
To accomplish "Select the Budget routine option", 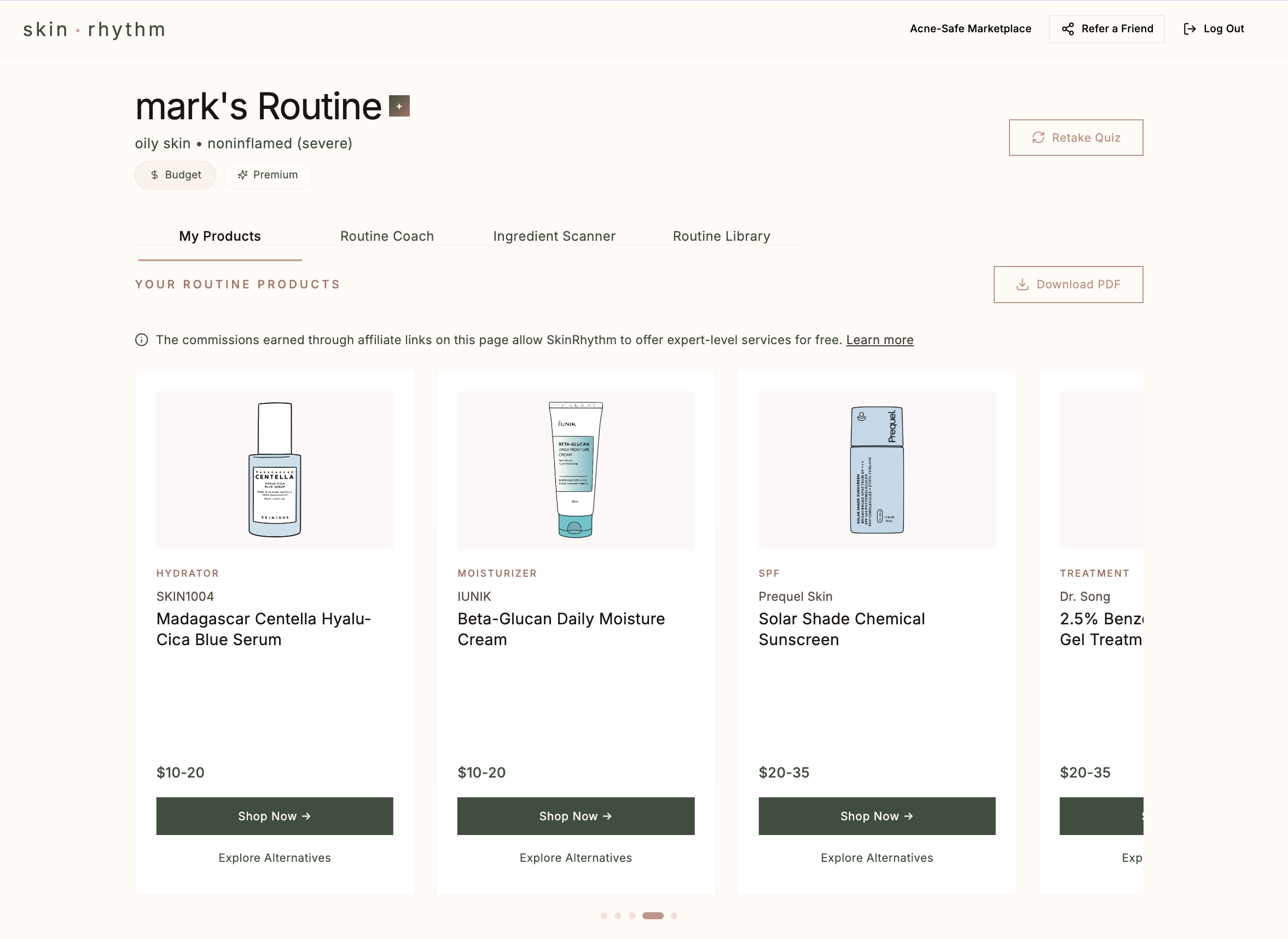I will pyautogui.click(x=175, y=175).
